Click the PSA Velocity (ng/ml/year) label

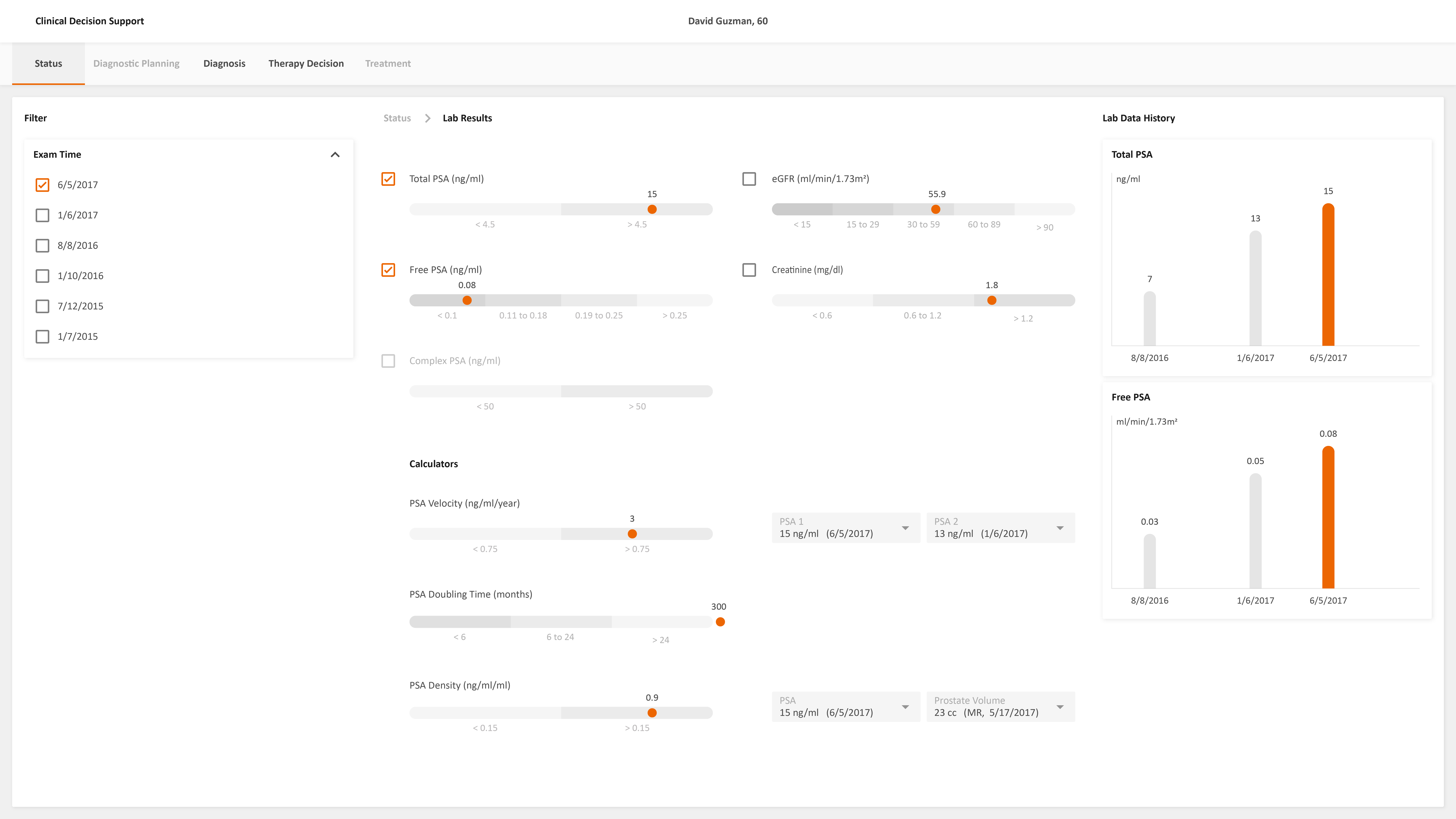465,503
